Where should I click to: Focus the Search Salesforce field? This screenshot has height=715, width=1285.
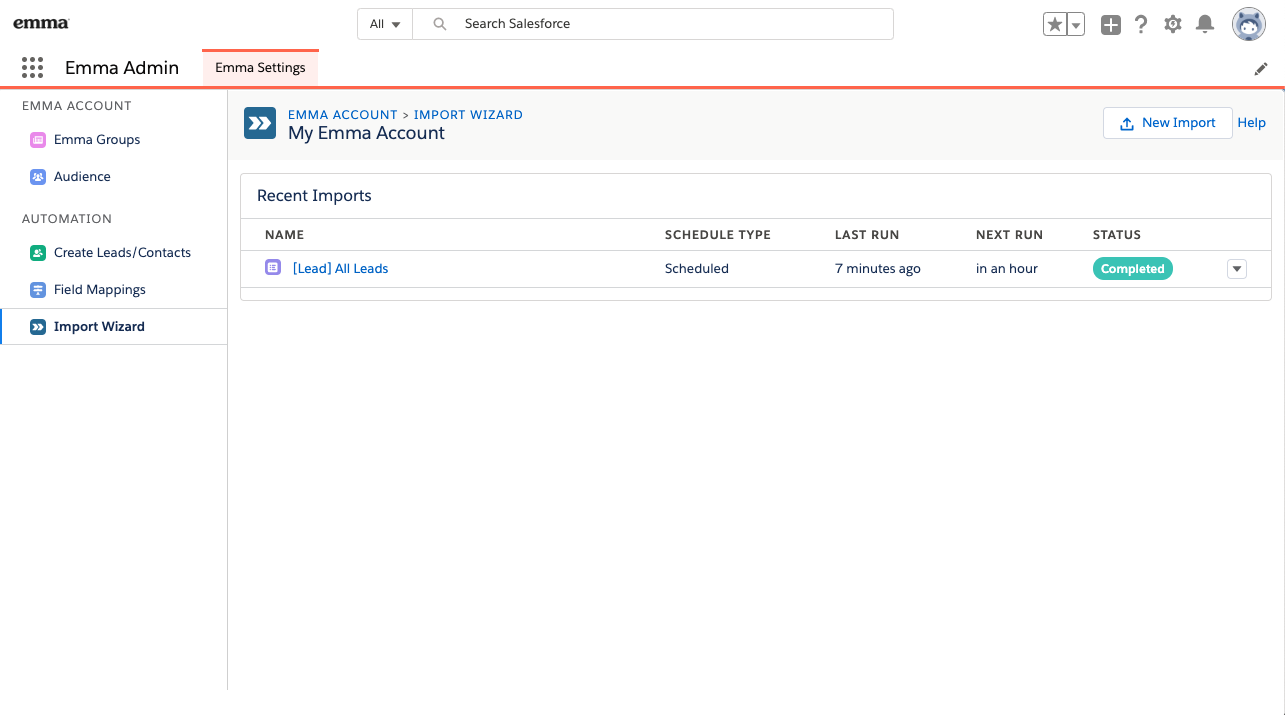tap(653, 24)
